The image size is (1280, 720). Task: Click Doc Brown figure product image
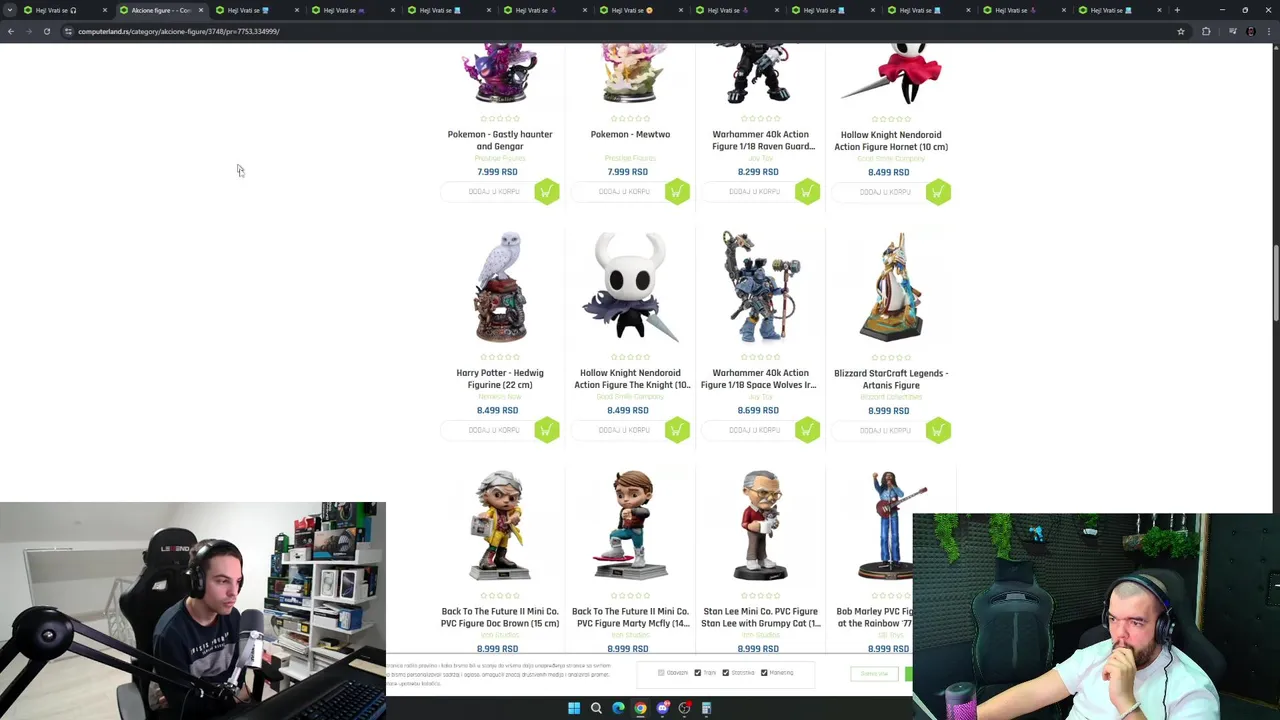coord(500,525)
